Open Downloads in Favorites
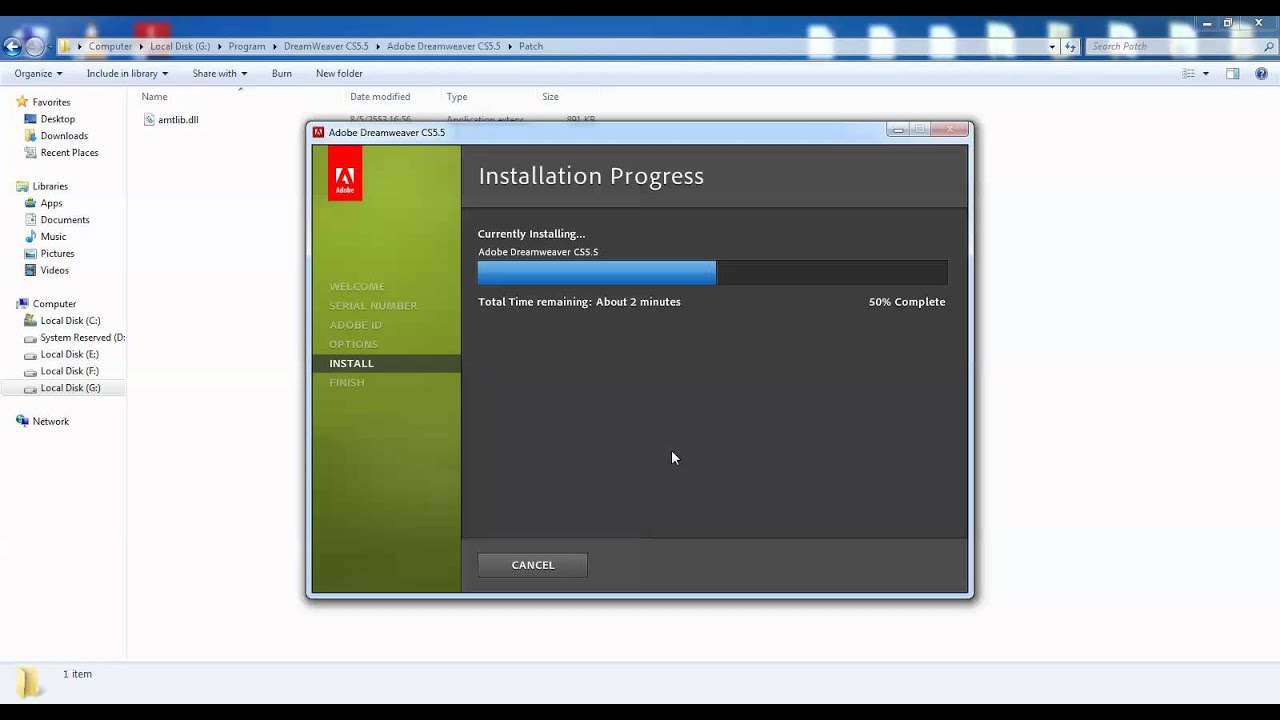 coord(64,136)
